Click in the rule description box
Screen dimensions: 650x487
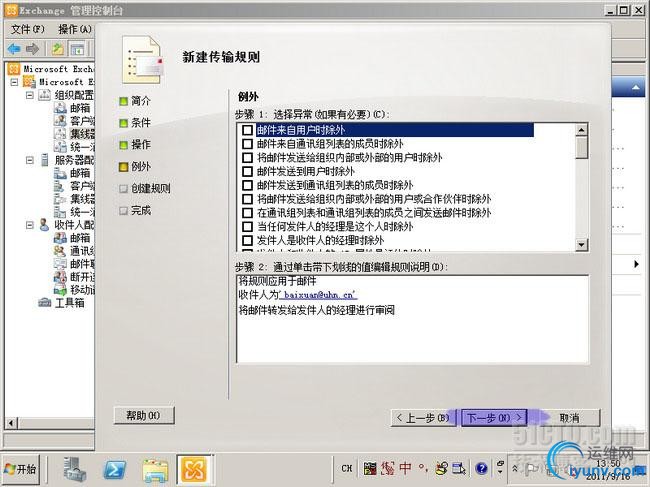click(x=412, y=319)
